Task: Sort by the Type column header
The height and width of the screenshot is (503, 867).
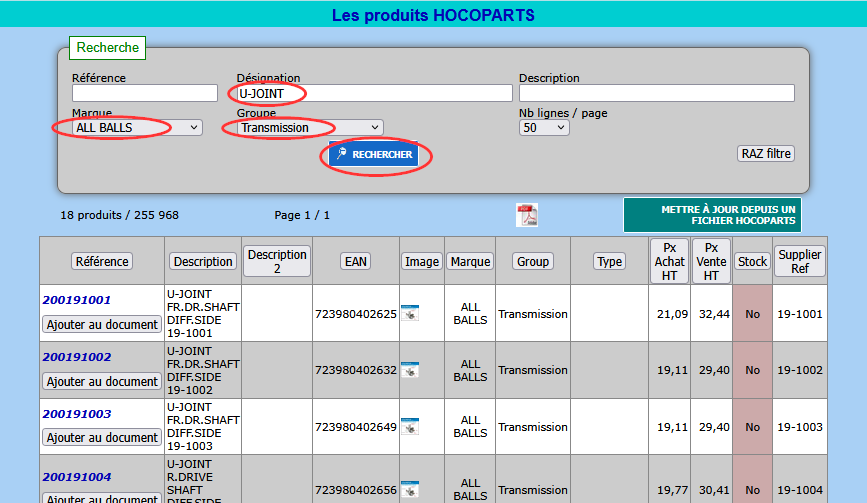Action: tap(609, 261)
